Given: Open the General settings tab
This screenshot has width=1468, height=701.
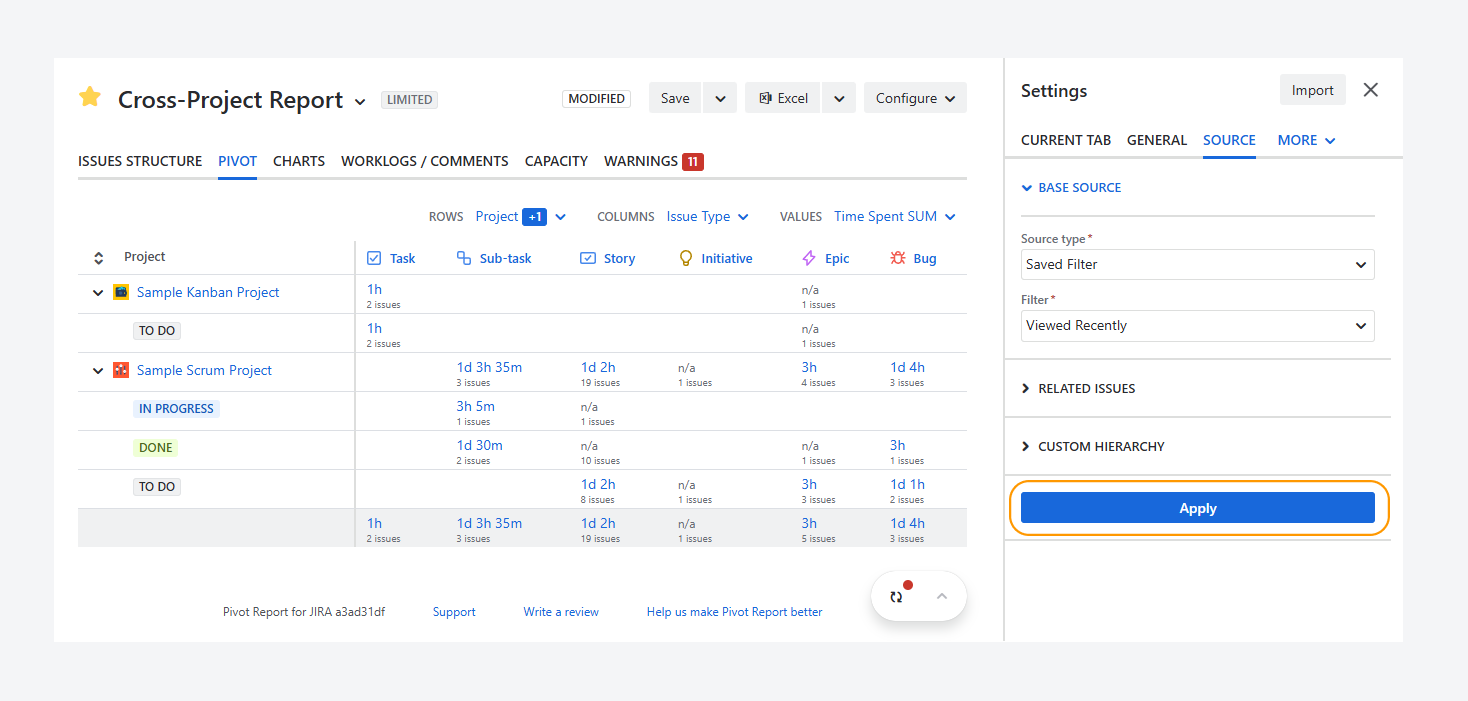Looking at the screenshot, I should click(1157, 140).
